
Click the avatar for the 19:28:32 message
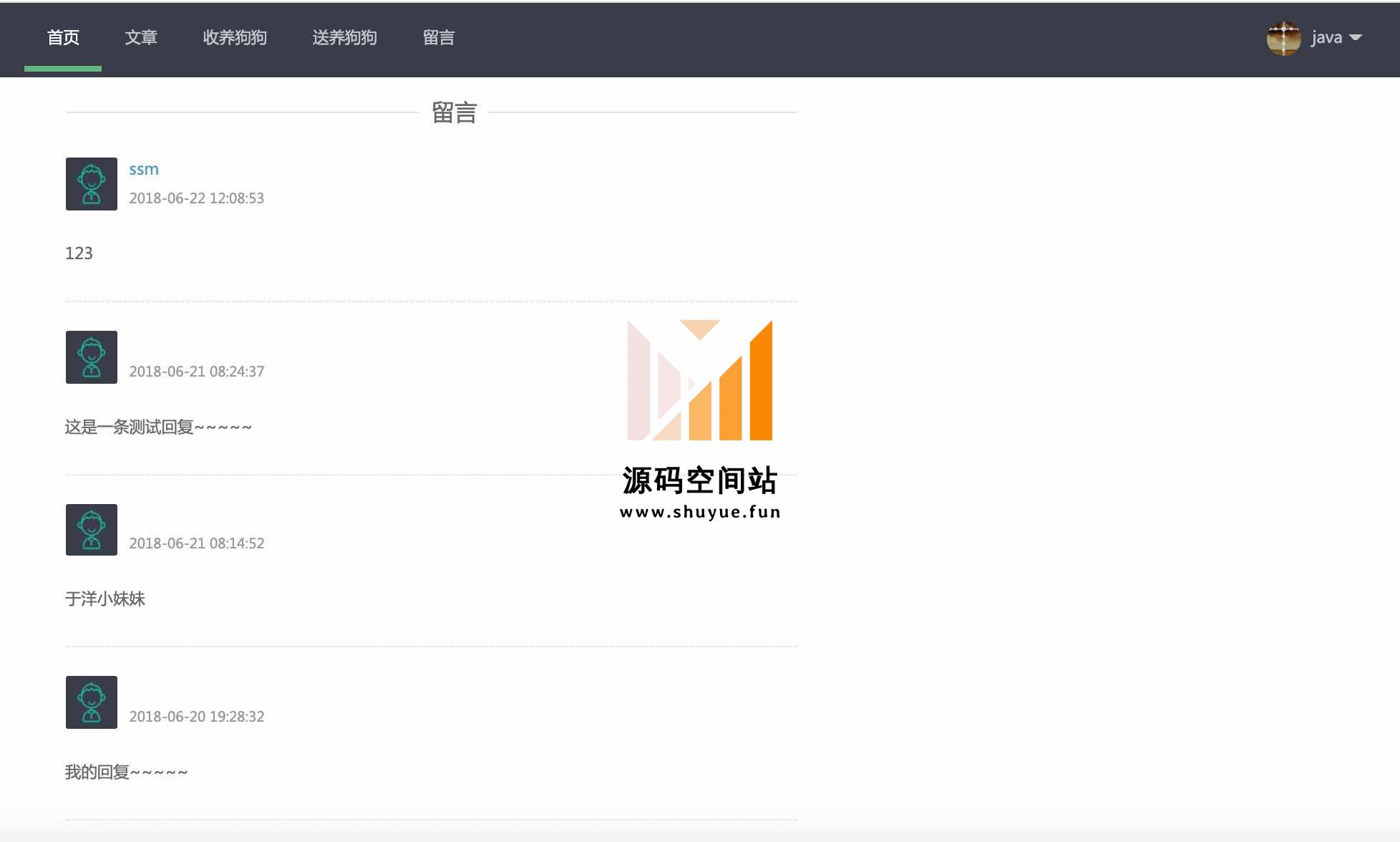92,702
